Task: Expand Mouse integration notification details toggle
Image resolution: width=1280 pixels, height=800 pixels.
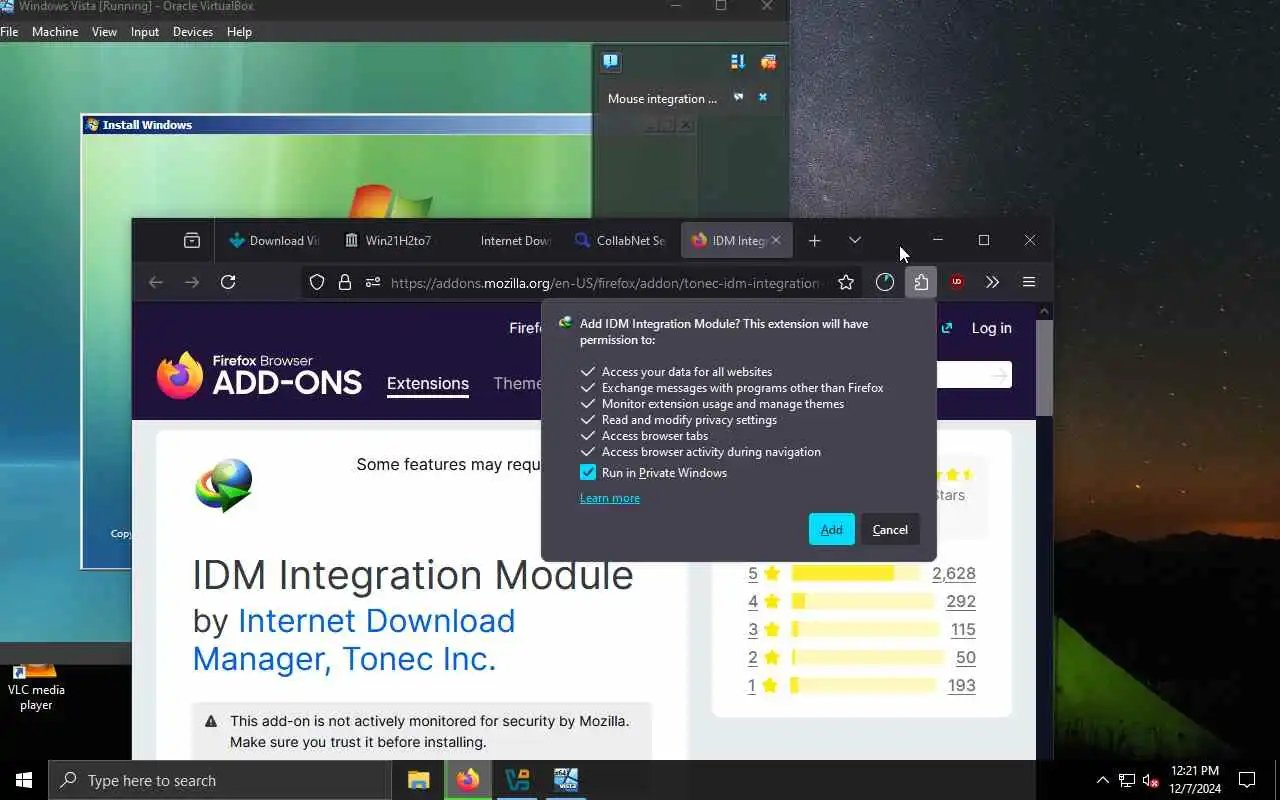Action: tap(739, 97)
